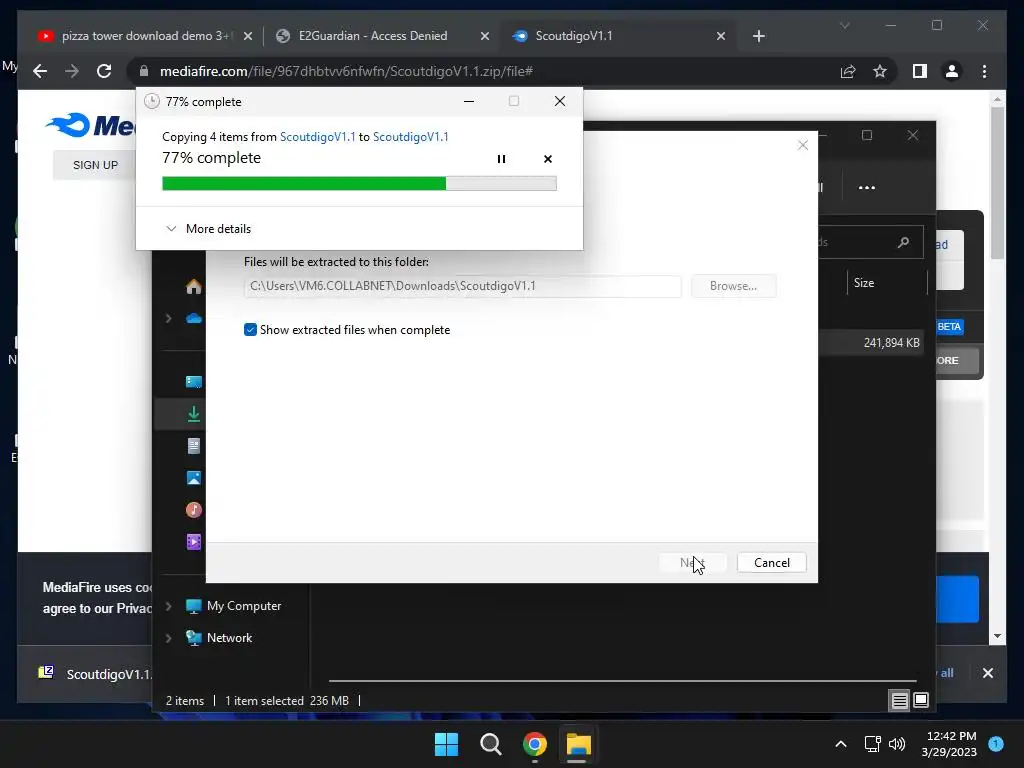
Task: Open Chrome from the taskbar
Action: click(534, 744)
